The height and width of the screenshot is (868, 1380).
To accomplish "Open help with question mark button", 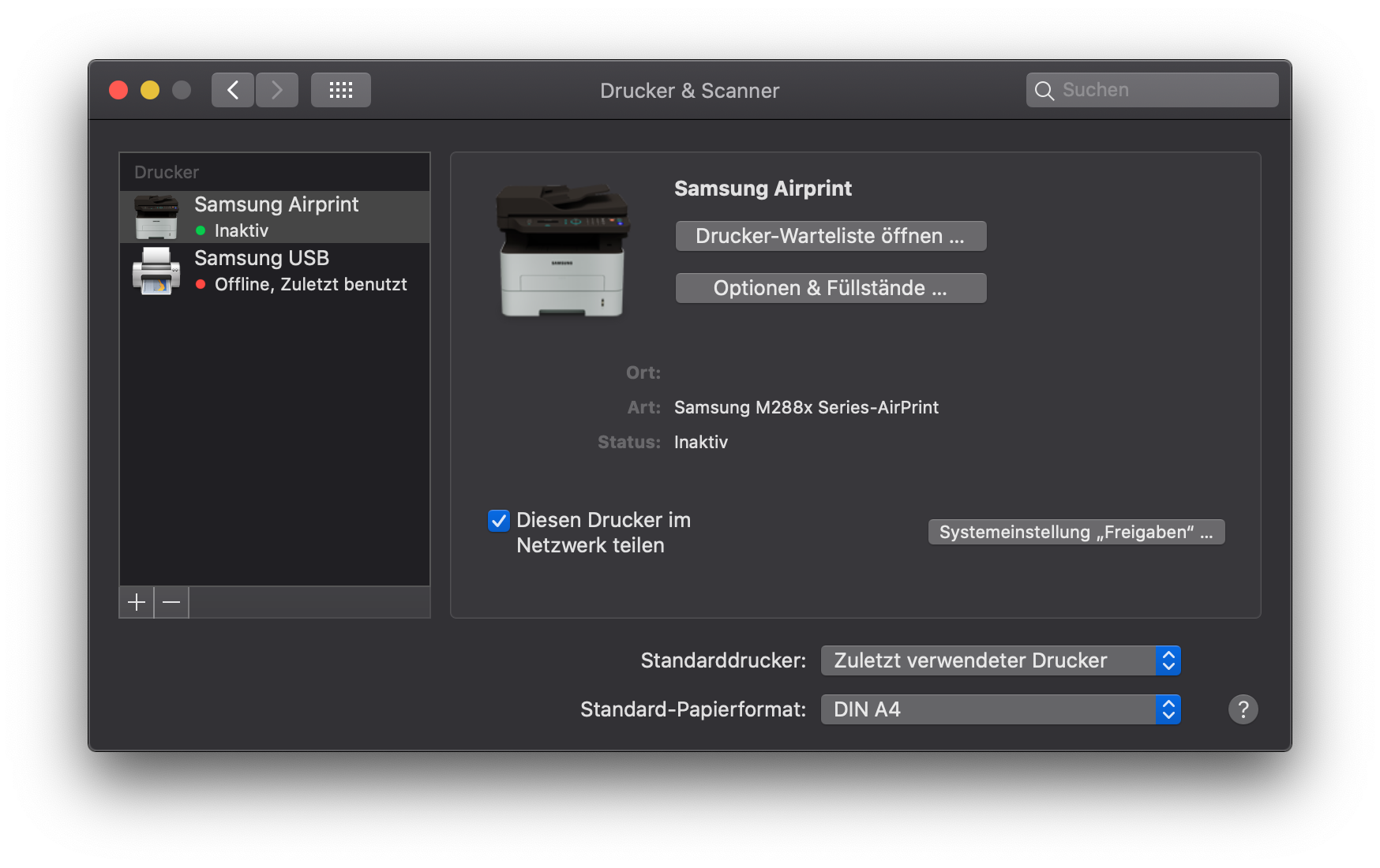I will click(x=1243, y=709).
